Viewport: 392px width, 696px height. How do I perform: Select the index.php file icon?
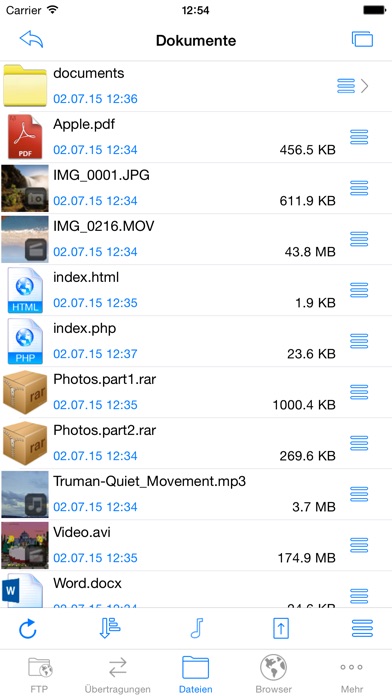25,341
